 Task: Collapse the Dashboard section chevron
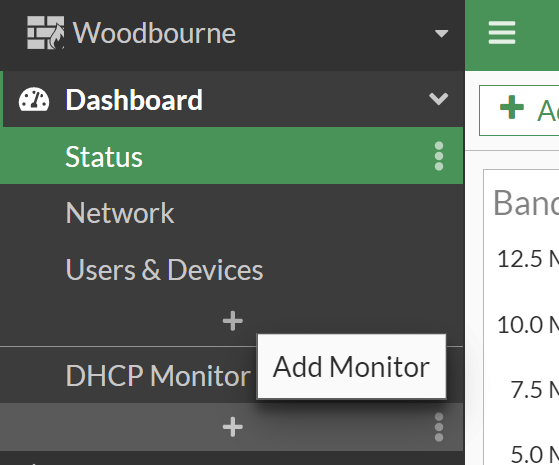(x=439, y=99)
